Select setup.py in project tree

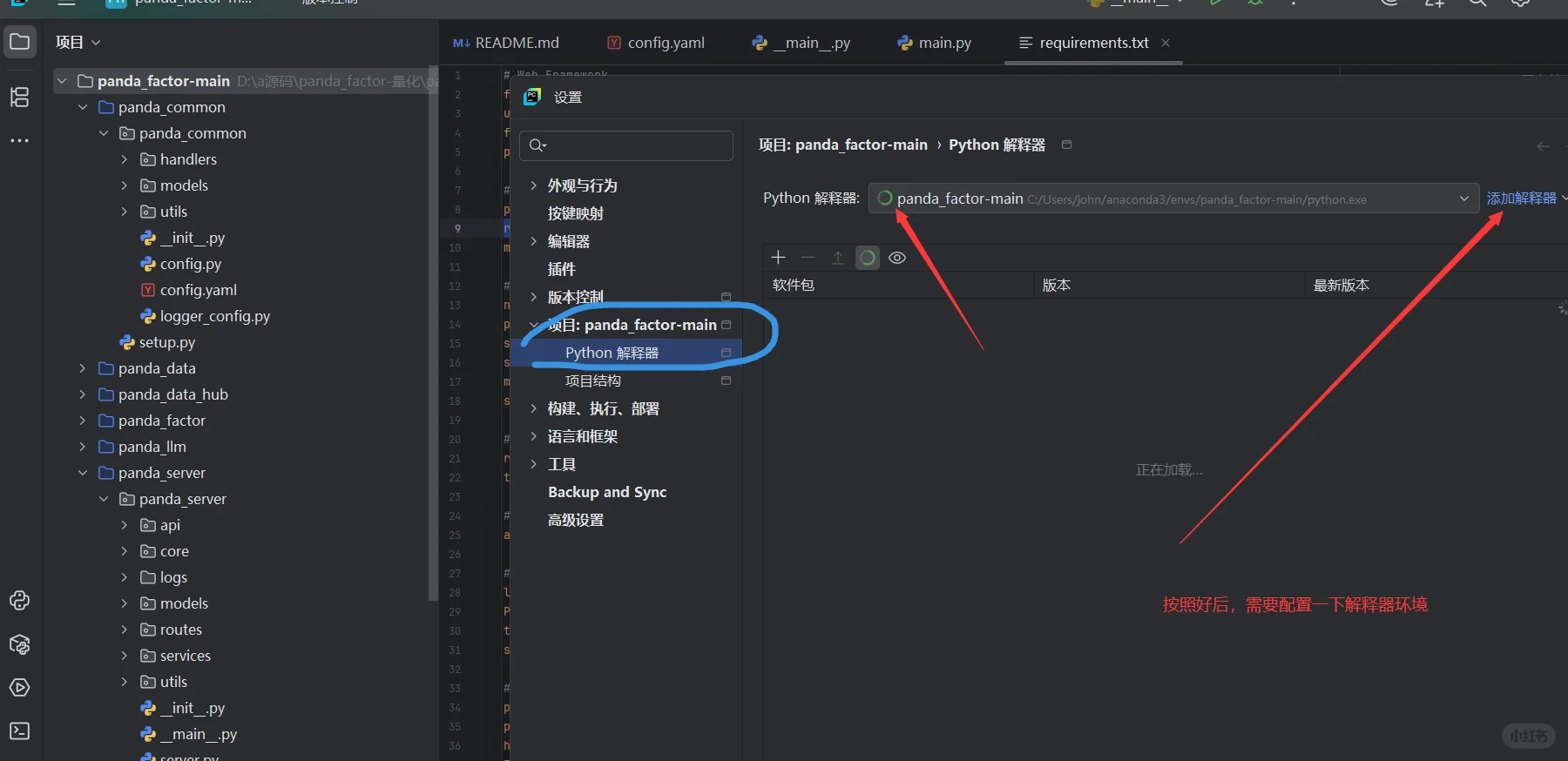pyautogui.click(x=158, y=342)
